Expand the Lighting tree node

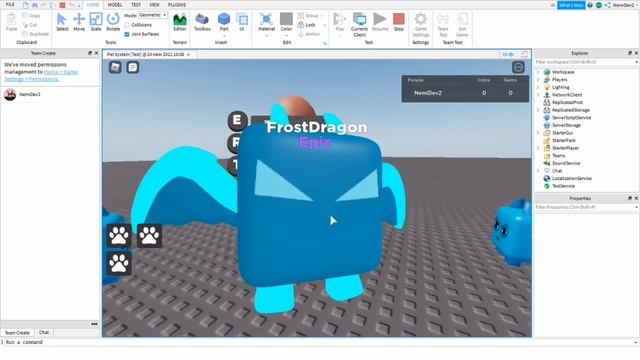538,87
